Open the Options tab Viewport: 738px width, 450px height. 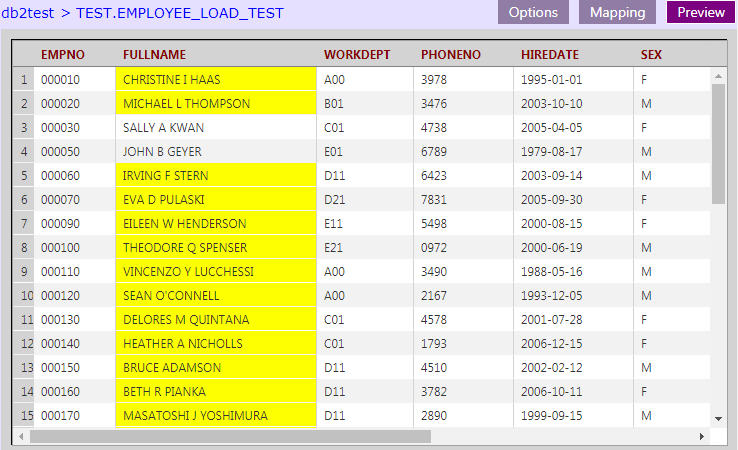(533, 12)
